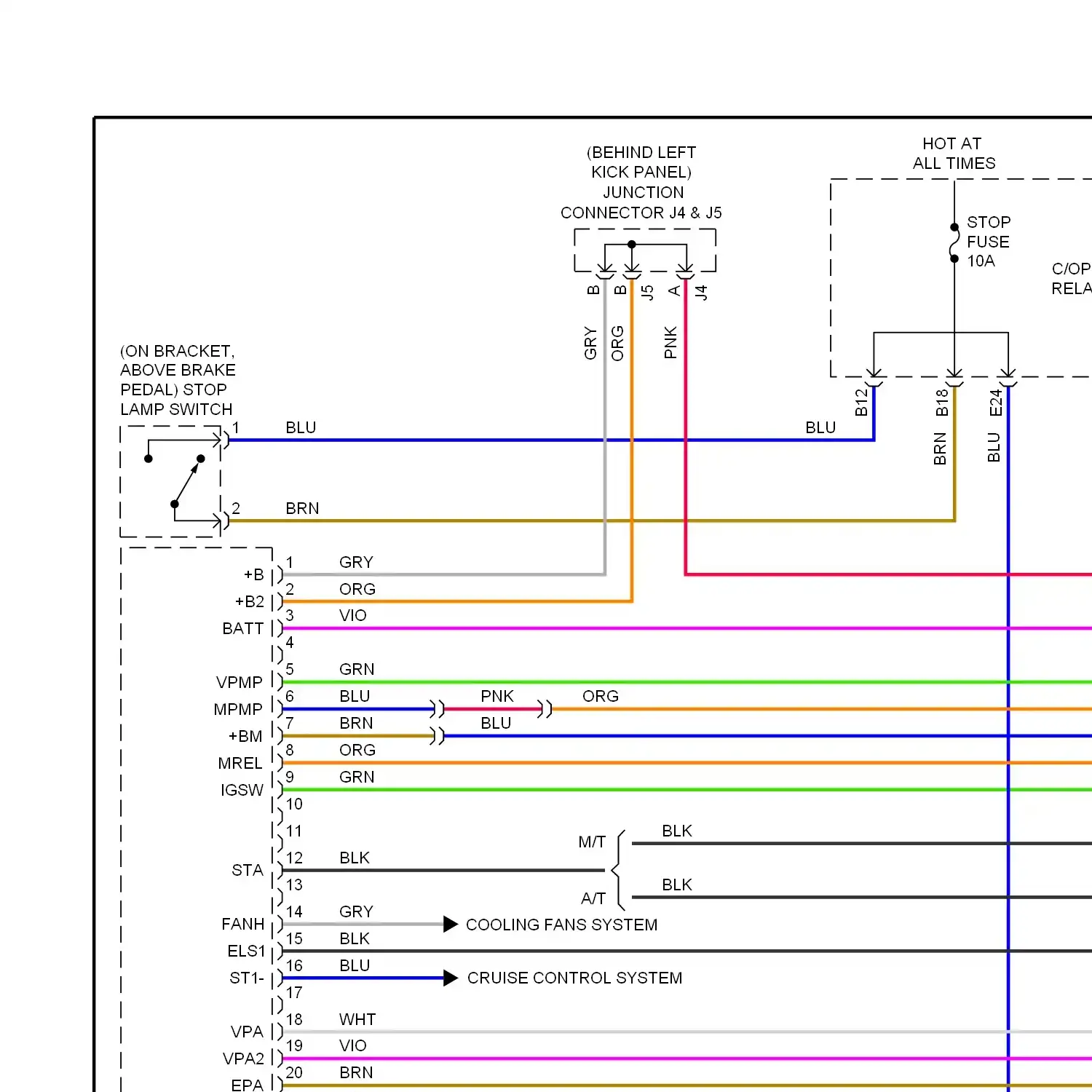This screenshot has height=1092, width=1092.
Task: Select the VPA pin label
Action: click(247, 1032)
